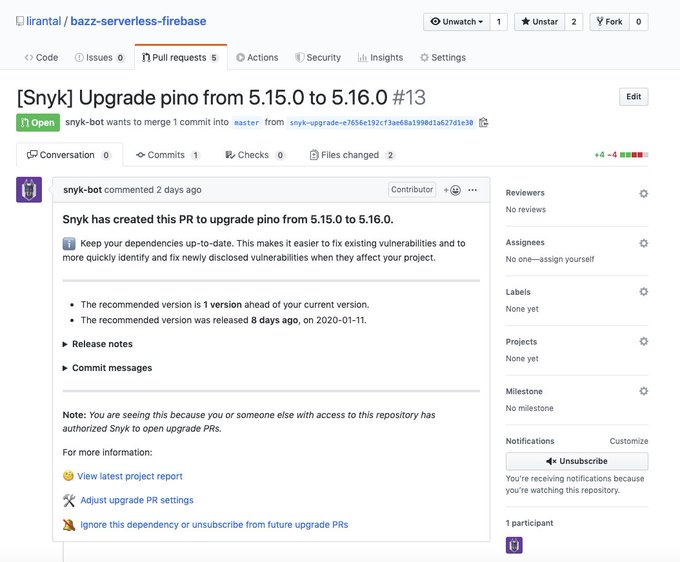This screenshot has height=562, width=680.
Task: Click the participant avatar in the sidebar
Action: [x=514, y=545]
